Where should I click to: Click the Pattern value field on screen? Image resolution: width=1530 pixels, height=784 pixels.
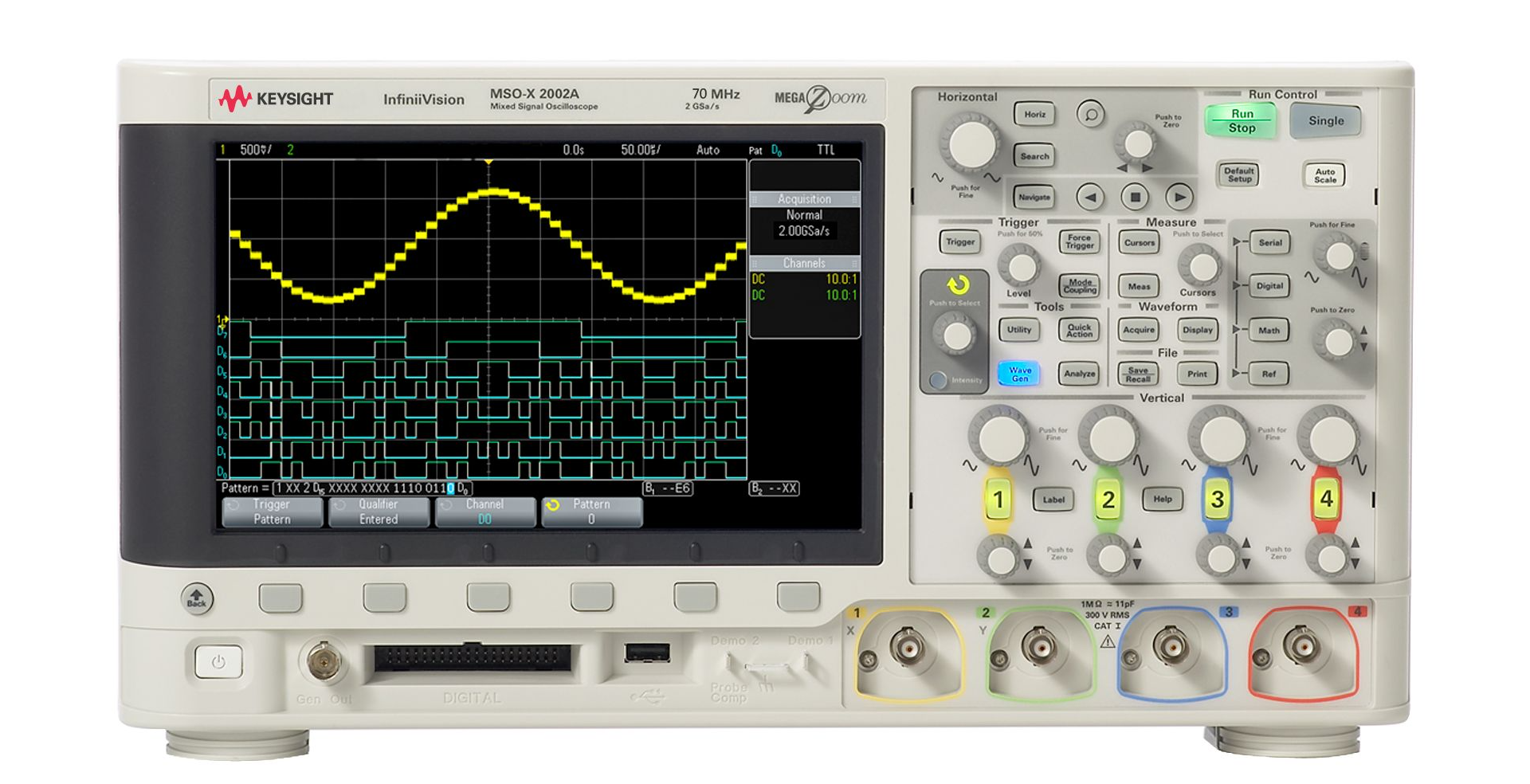pyautogui.click(x=372, y=488)
